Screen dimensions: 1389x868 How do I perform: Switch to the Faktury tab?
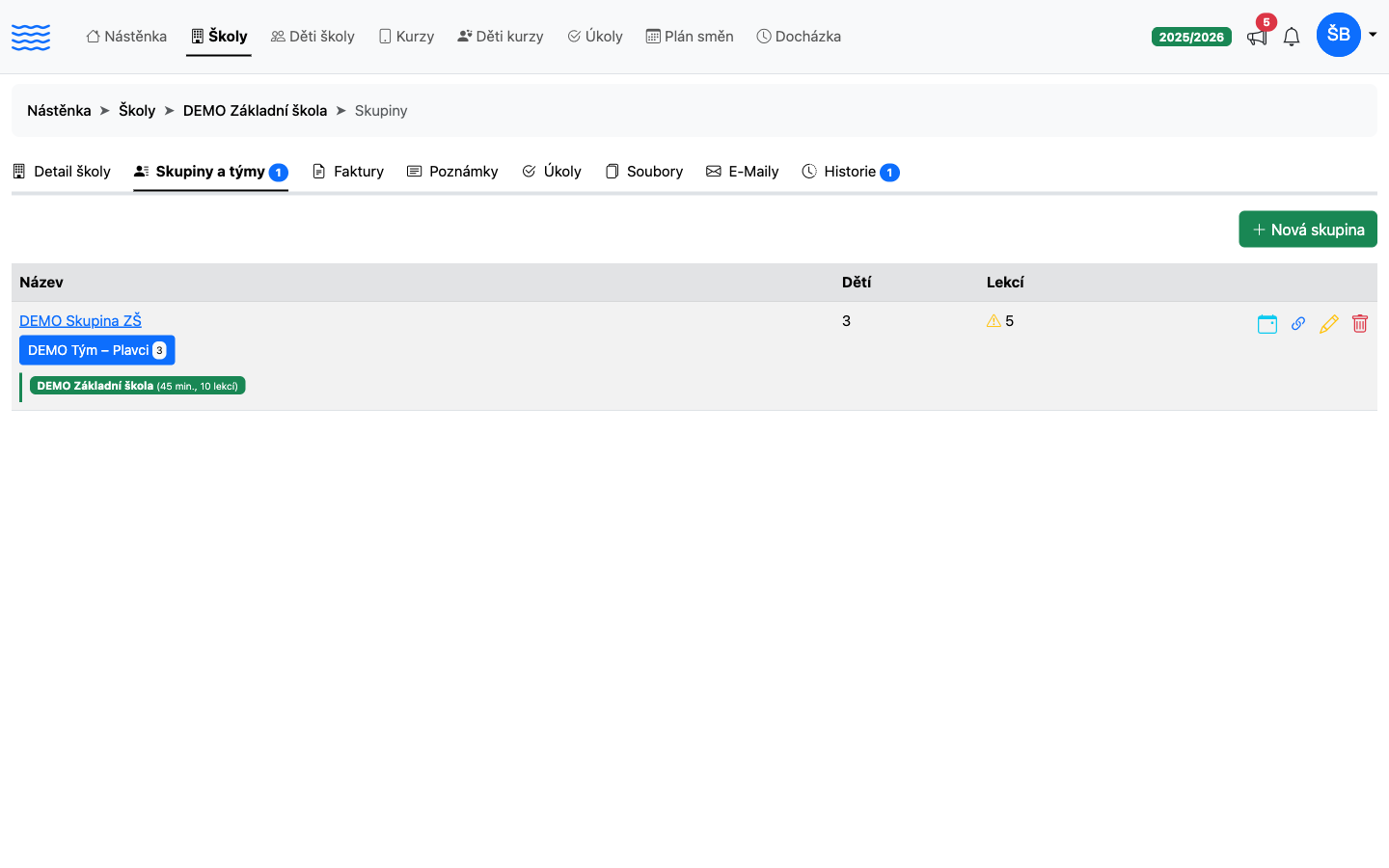[x=348, y=172]
